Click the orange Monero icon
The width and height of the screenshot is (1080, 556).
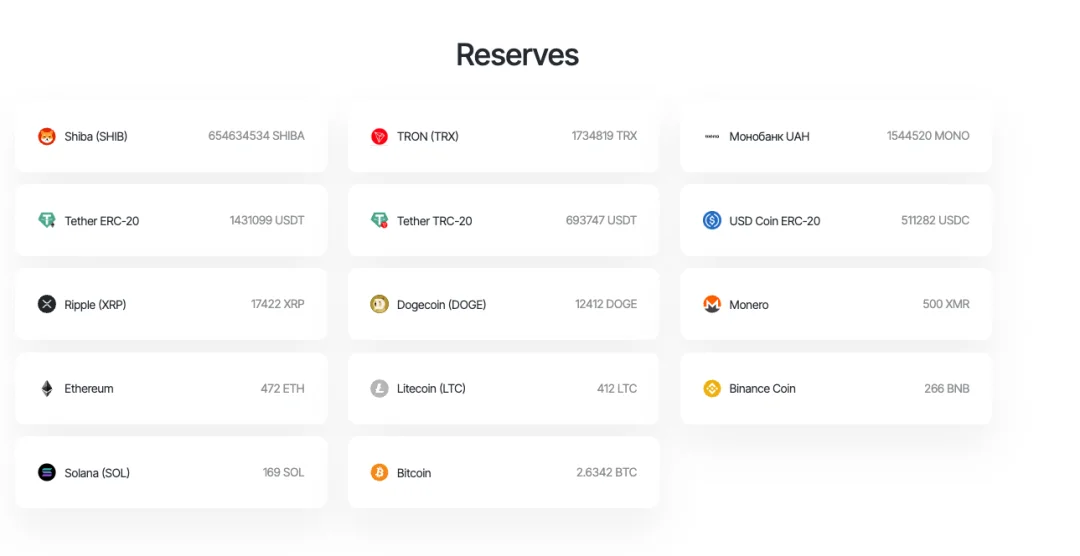point(712,304)
